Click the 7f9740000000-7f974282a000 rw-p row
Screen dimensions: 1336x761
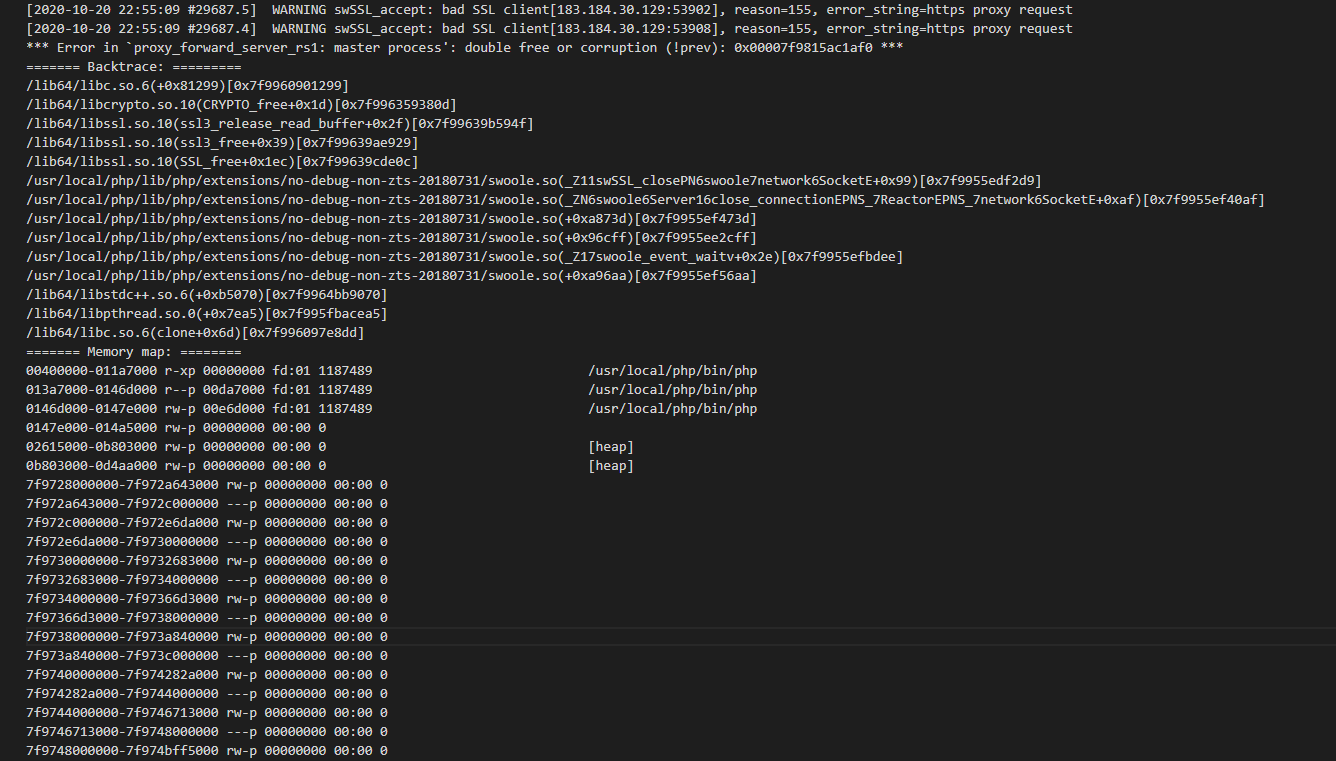point(207,675)
